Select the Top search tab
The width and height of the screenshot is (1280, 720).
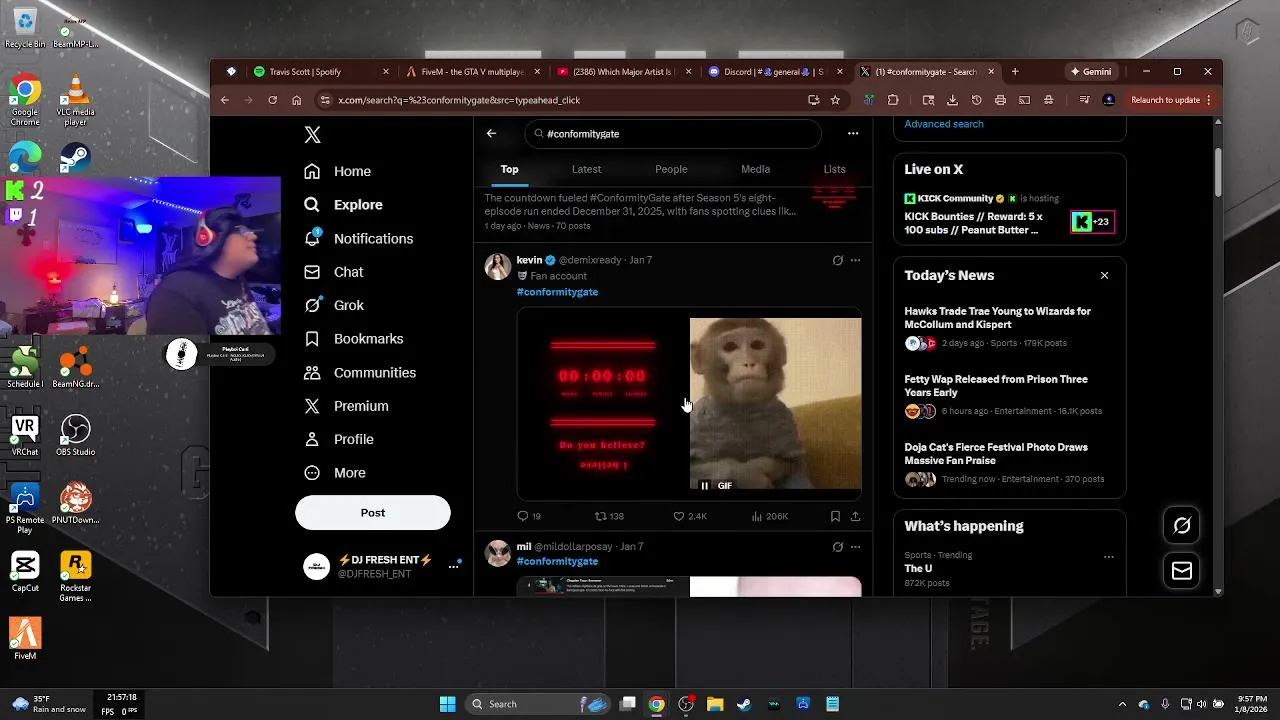click(509, 169)
